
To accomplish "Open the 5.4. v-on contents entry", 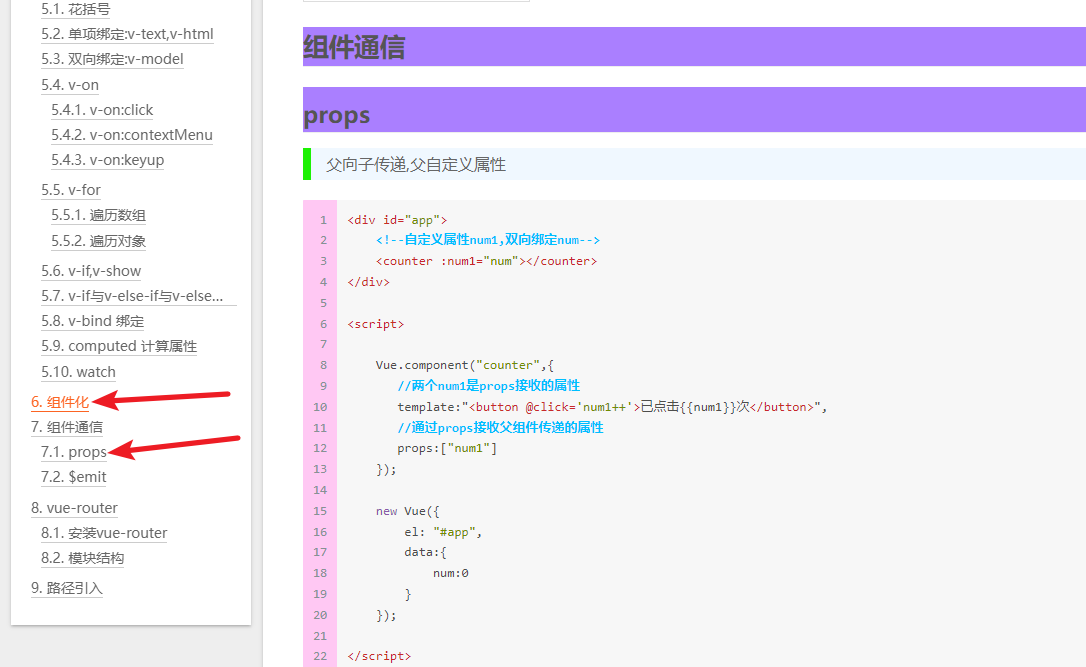I will pyautogui.click(x=70, y=85).
